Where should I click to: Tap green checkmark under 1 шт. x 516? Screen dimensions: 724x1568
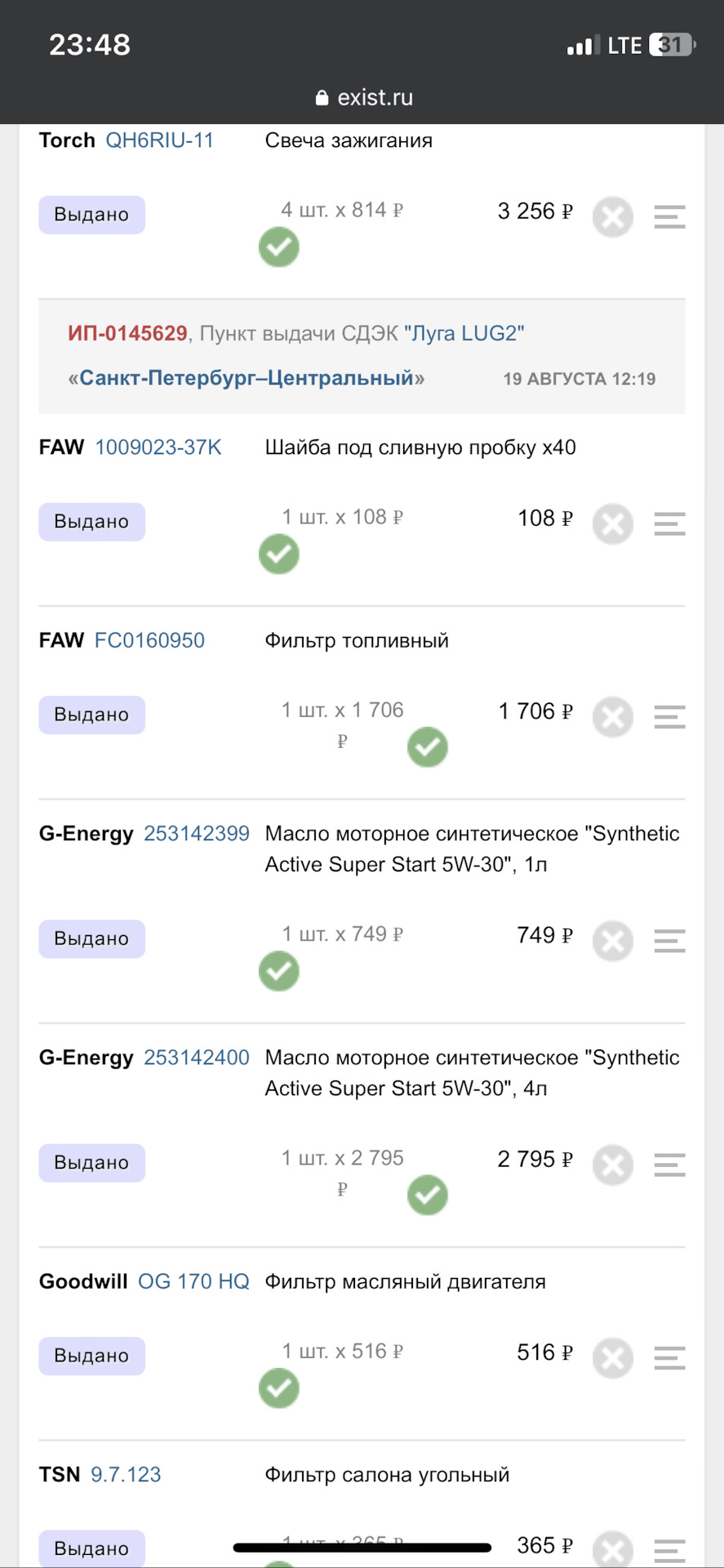(x=279, y=1388)
